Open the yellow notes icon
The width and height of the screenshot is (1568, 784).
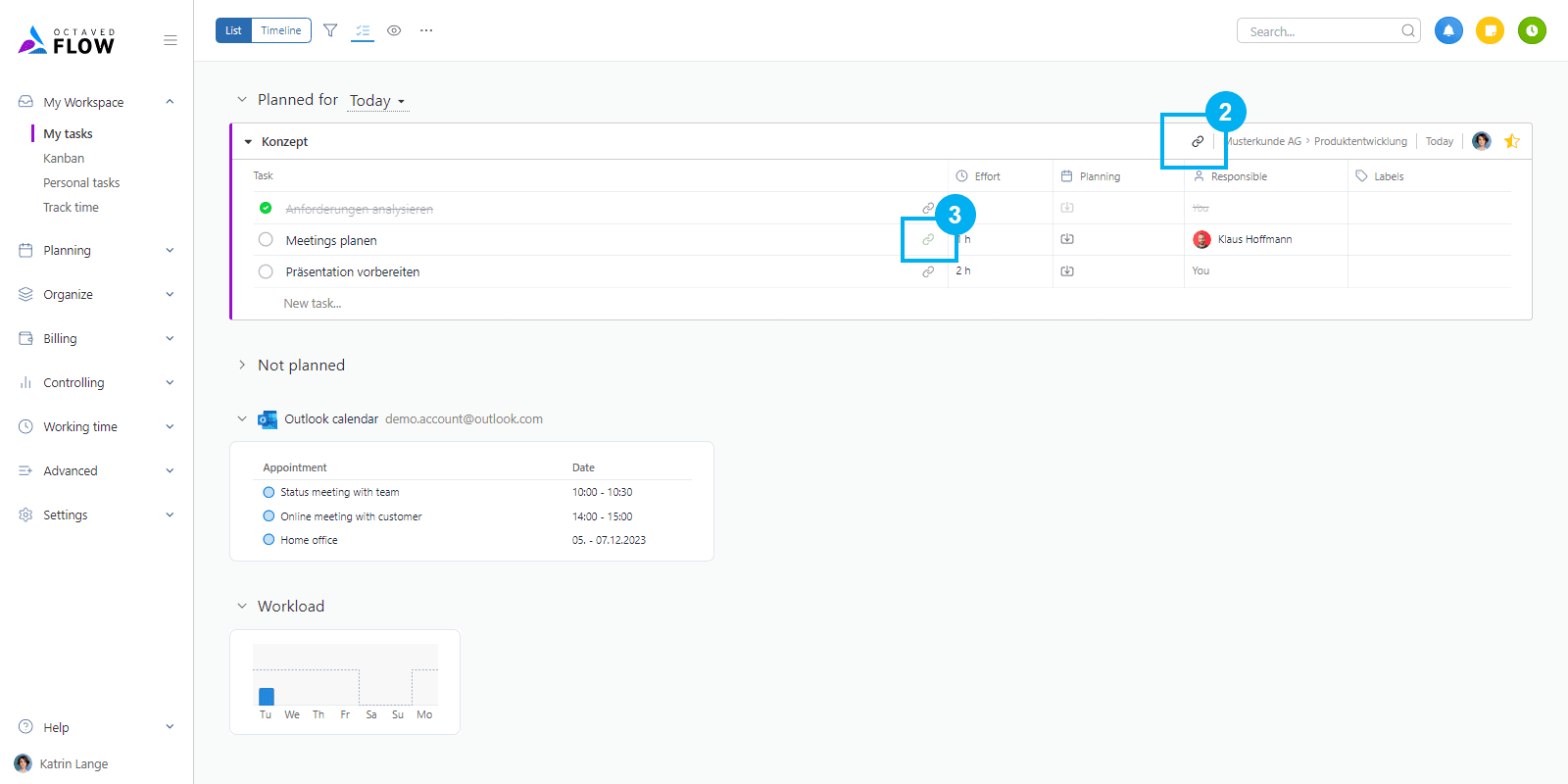coord(1490,30)
